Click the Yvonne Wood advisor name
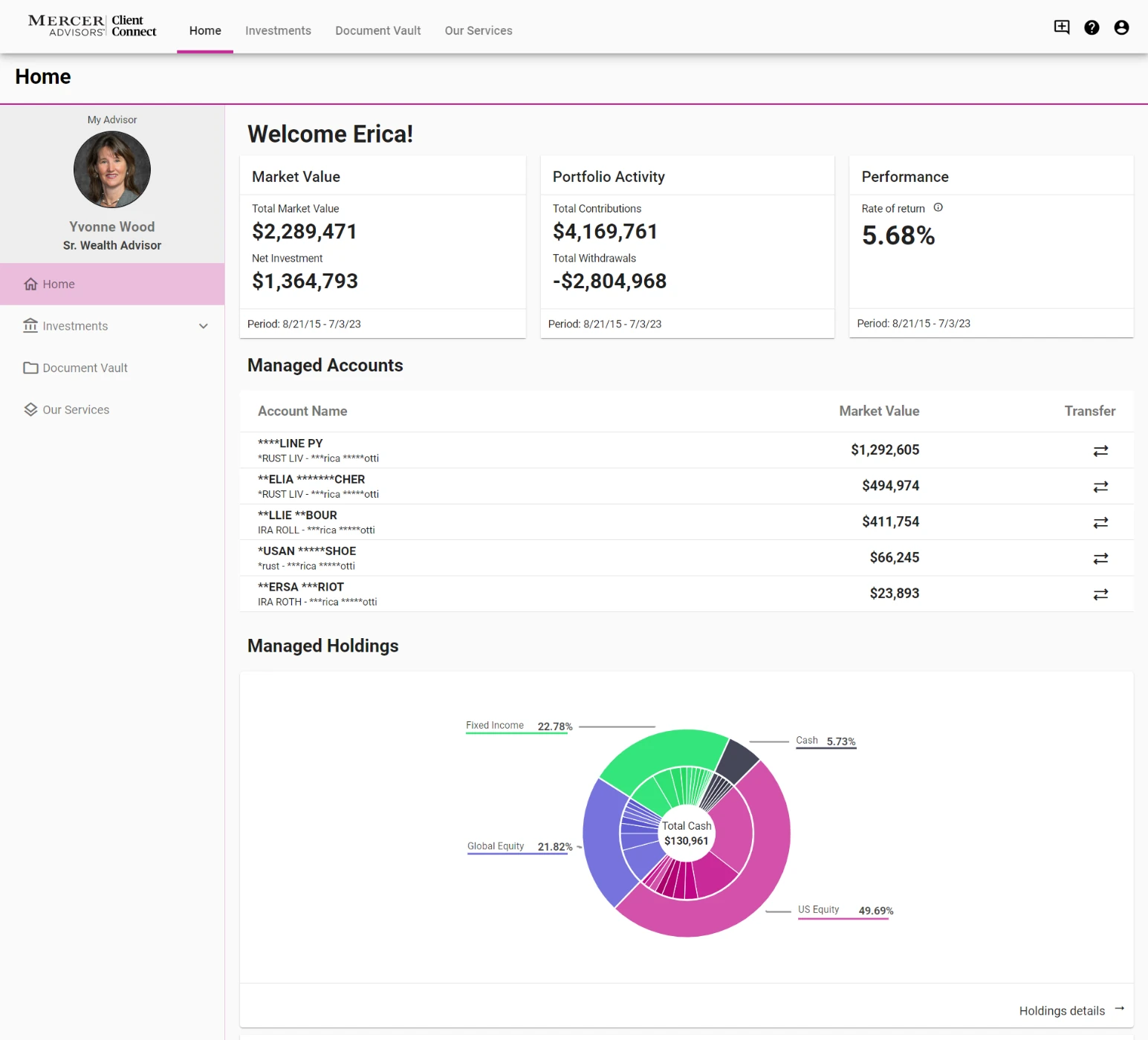1148x1040 pixels. 112,227
